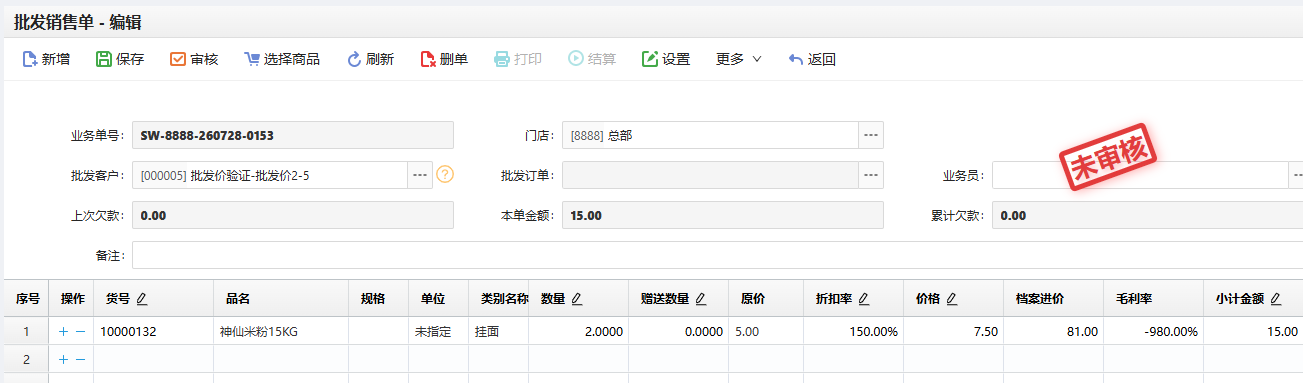Click the 审核 audit checkmark icon

tap(178, 59)
